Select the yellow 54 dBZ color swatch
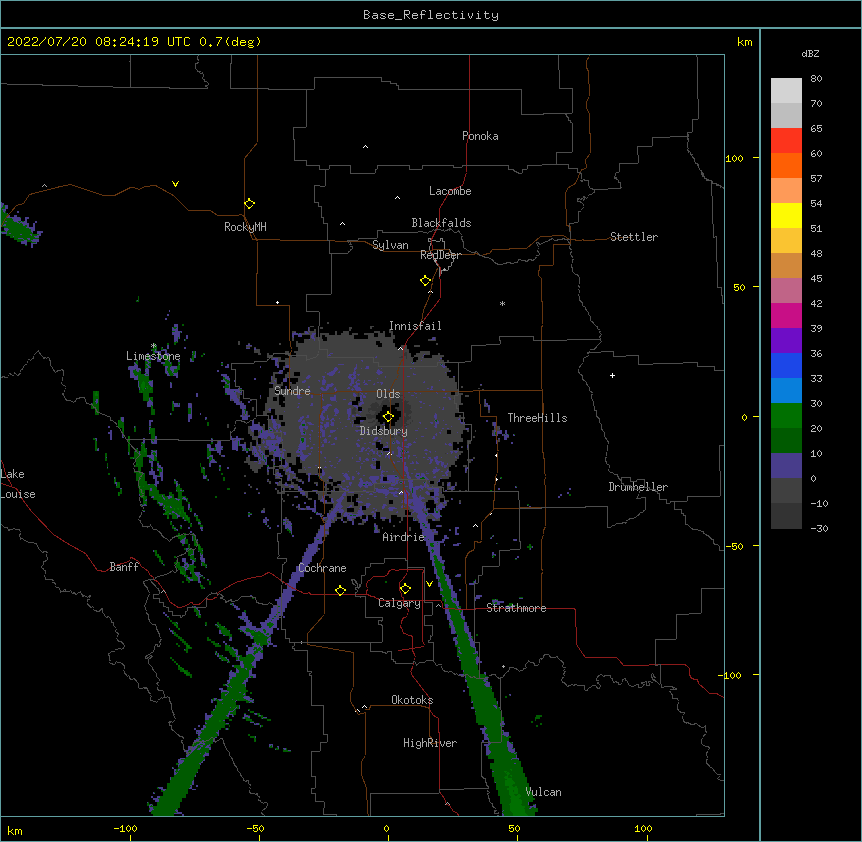 [786, 215]
